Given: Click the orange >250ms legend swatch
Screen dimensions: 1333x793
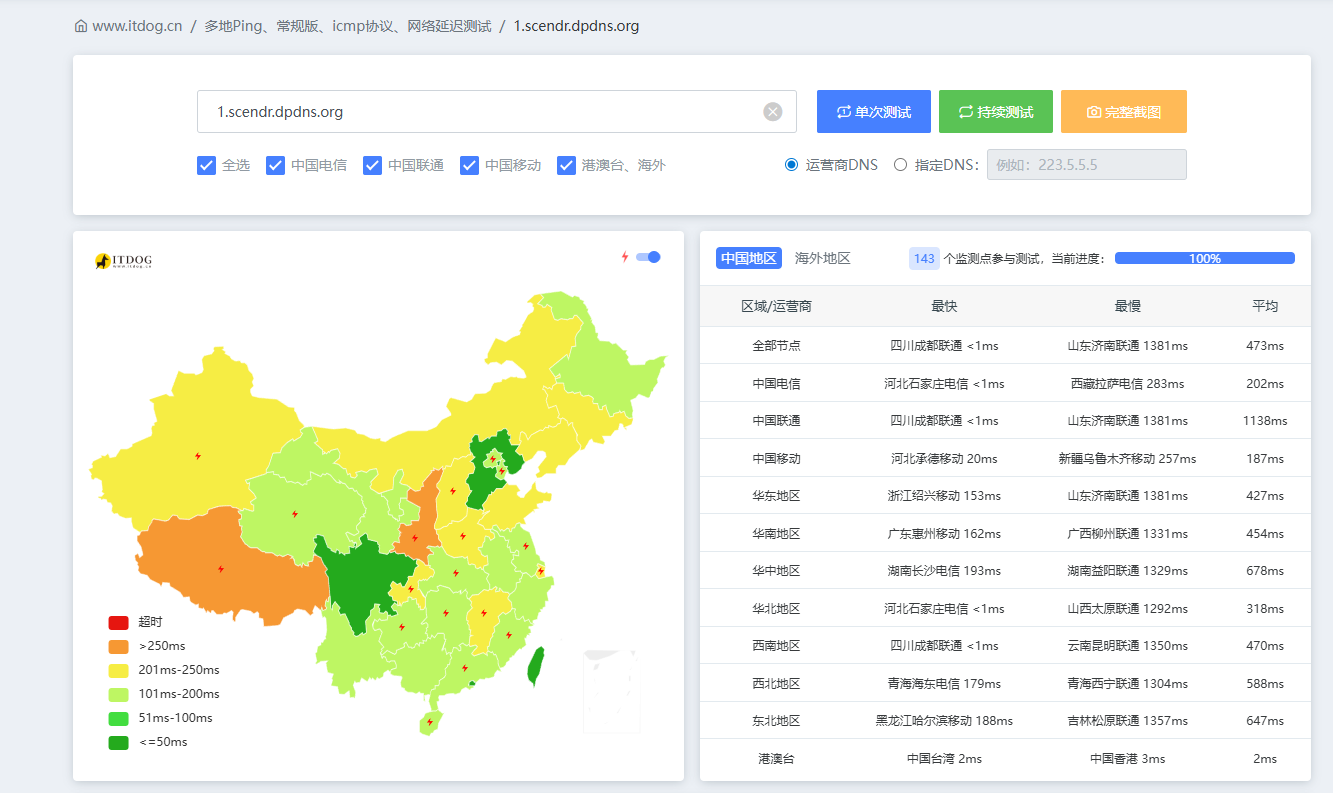Looking at the screenshot, I should [x=119, y=646].
